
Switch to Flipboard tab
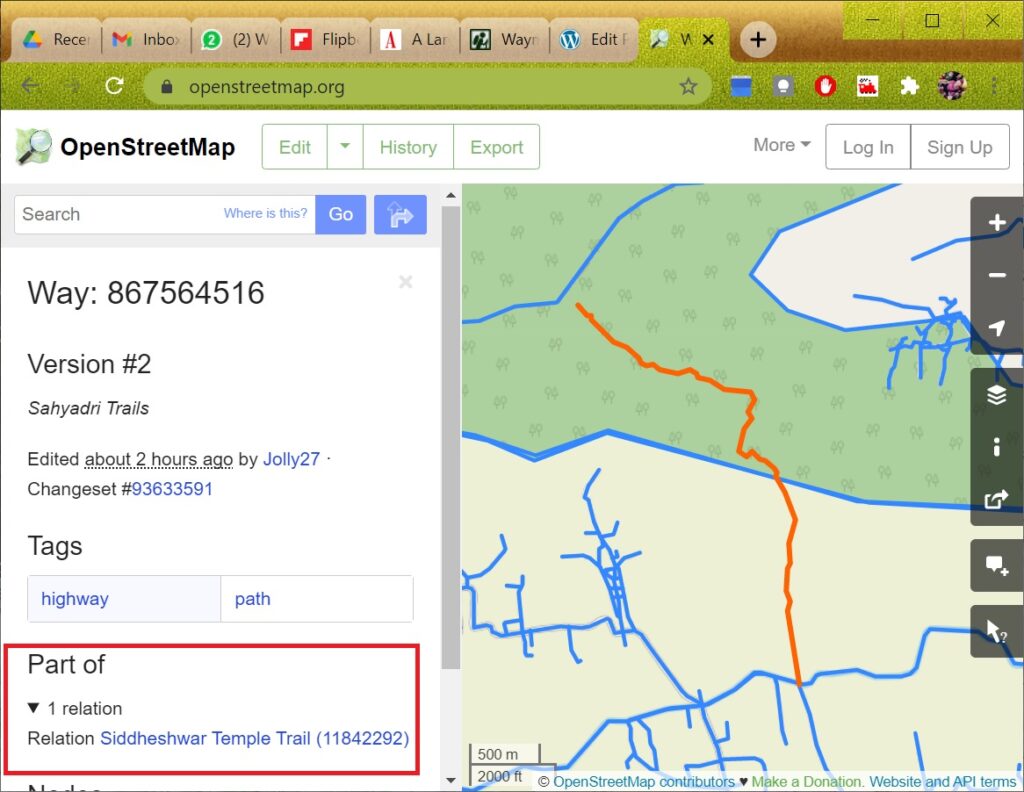[x=325, y=40]
